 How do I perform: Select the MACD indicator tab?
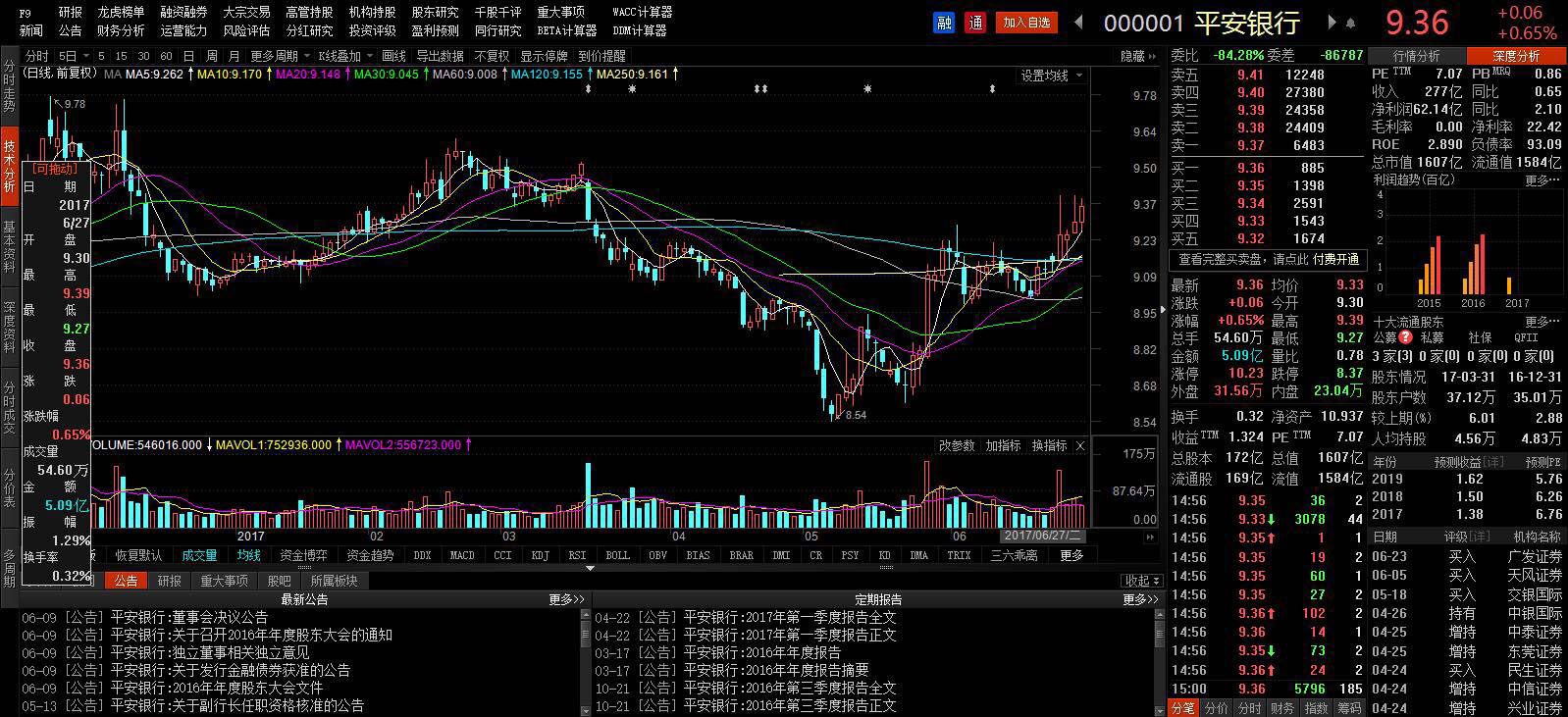point(461,555)
